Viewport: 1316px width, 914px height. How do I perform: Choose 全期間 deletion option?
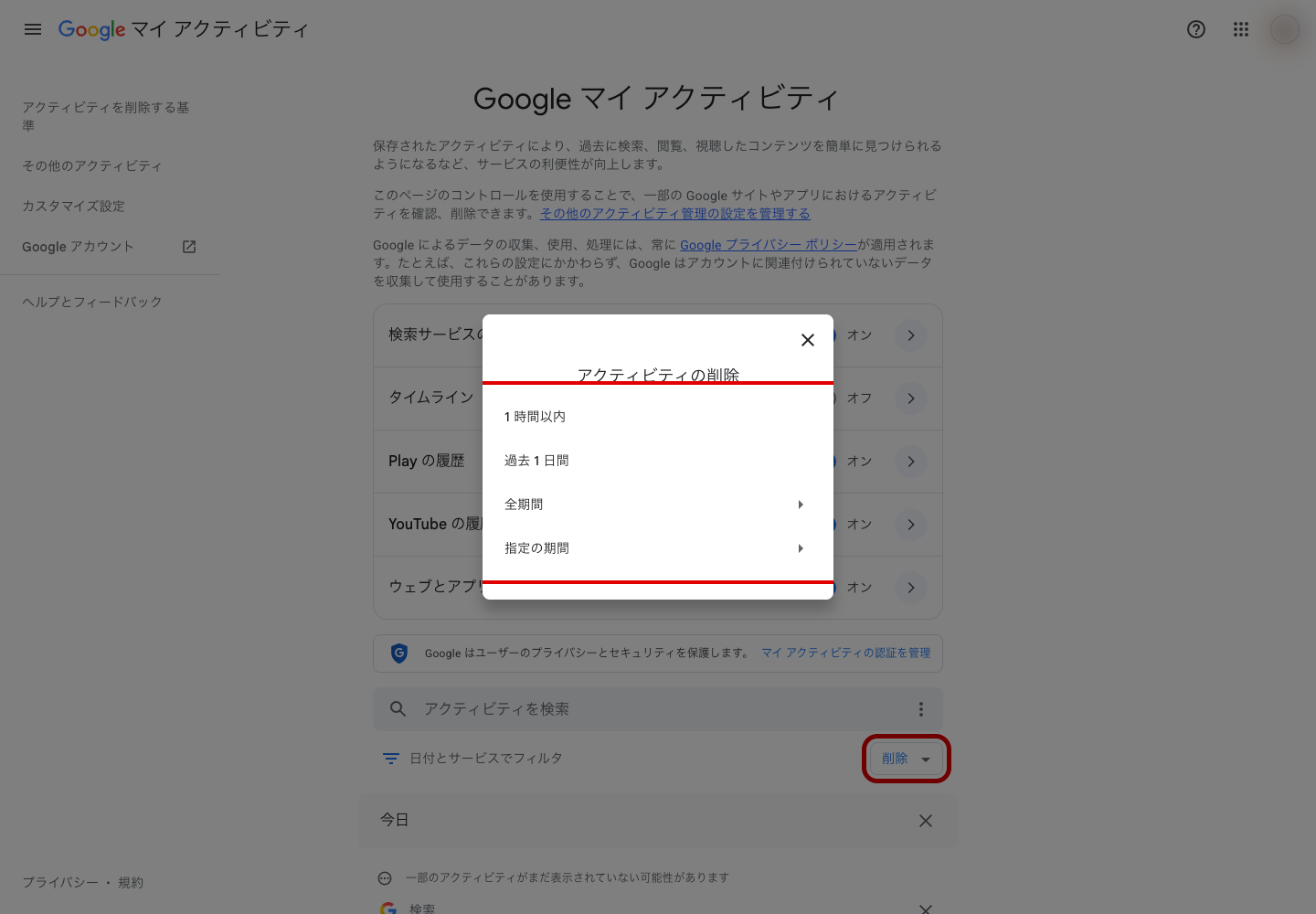tap(658, 505)
